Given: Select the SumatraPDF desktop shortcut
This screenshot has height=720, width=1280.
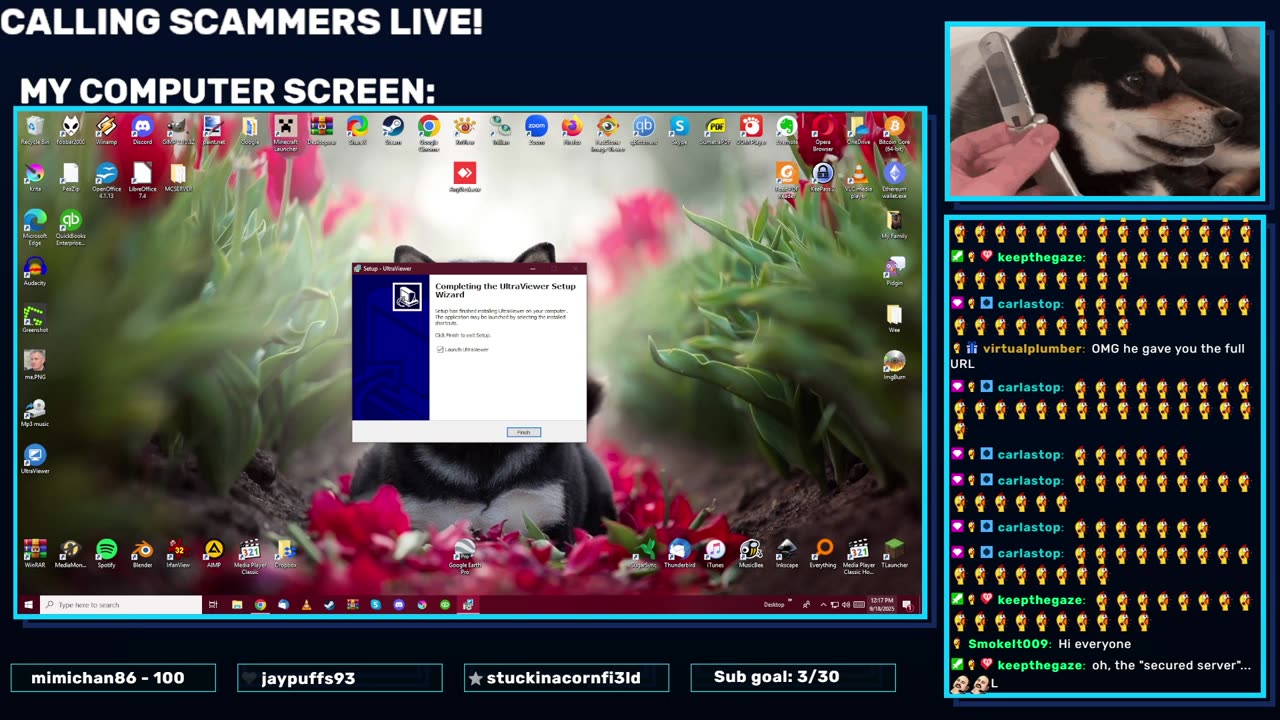Looking at the screenshot, I should [715, 131].
